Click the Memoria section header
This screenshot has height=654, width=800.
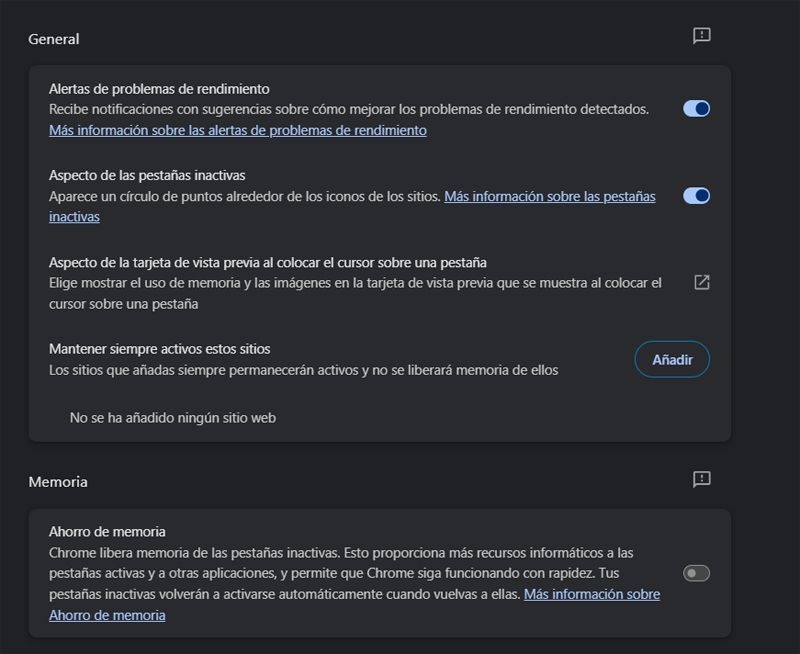(x=57, y=481)
